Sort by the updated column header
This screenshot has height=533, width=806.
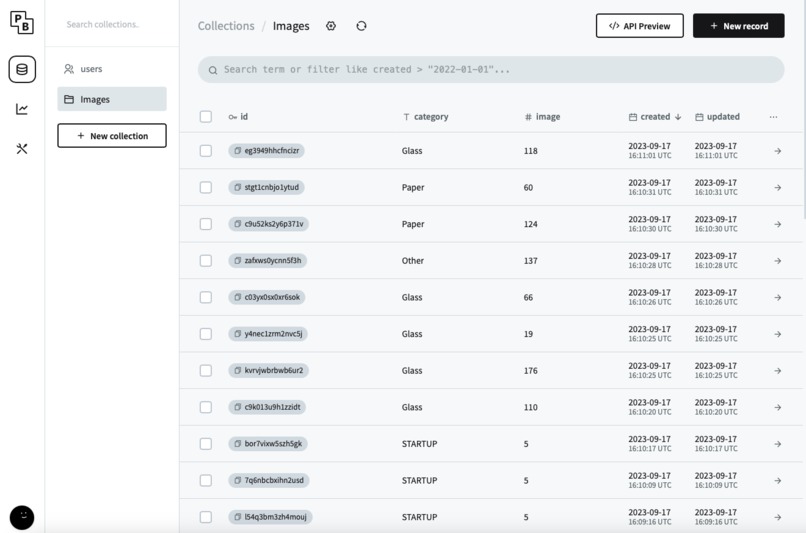point(717,117)
